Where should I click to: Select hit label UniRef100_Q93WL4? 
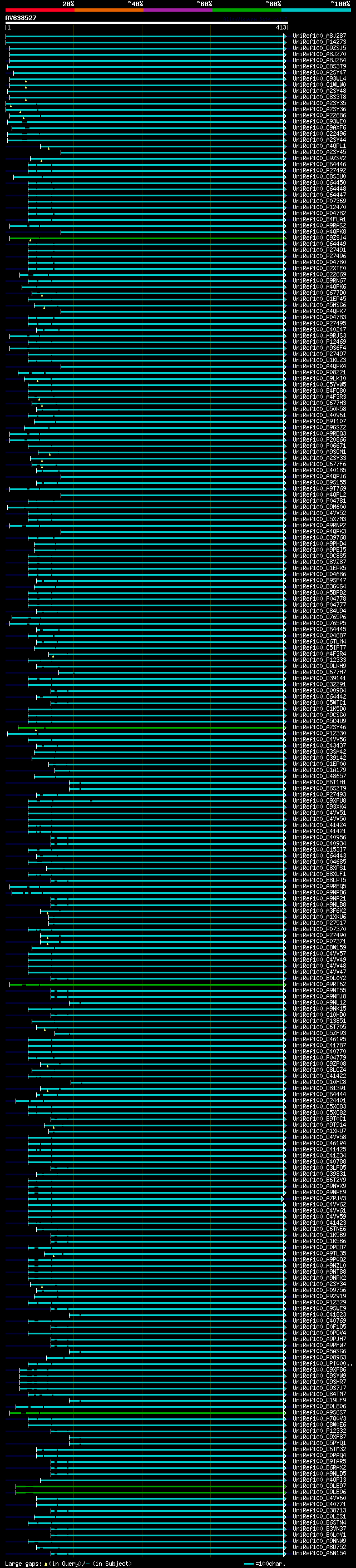pyautogui.click(x=319, y=78)
